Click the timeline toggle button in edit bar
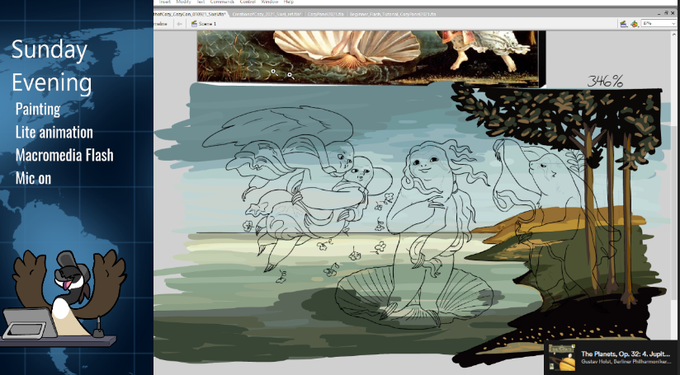The image size is (680, 375). click(x=160, y=24)
